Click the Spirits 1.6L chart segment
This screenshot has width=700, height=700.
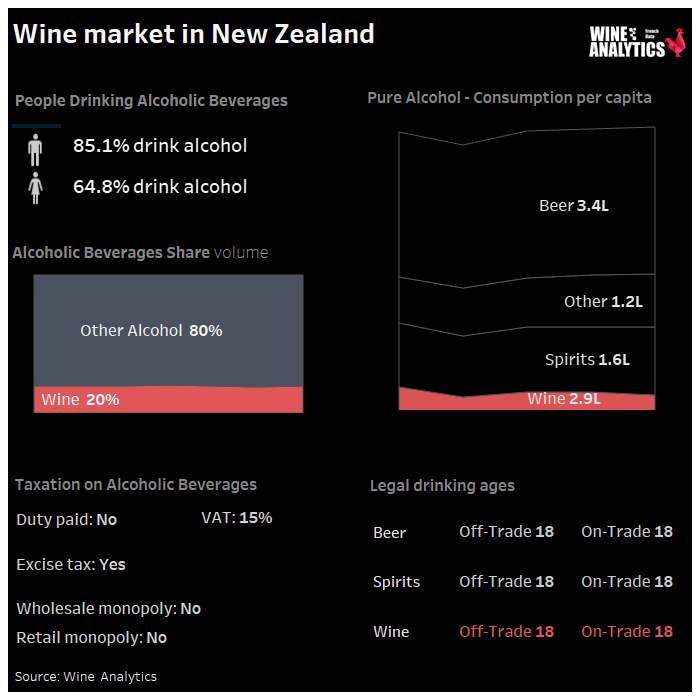pos(527,361)
